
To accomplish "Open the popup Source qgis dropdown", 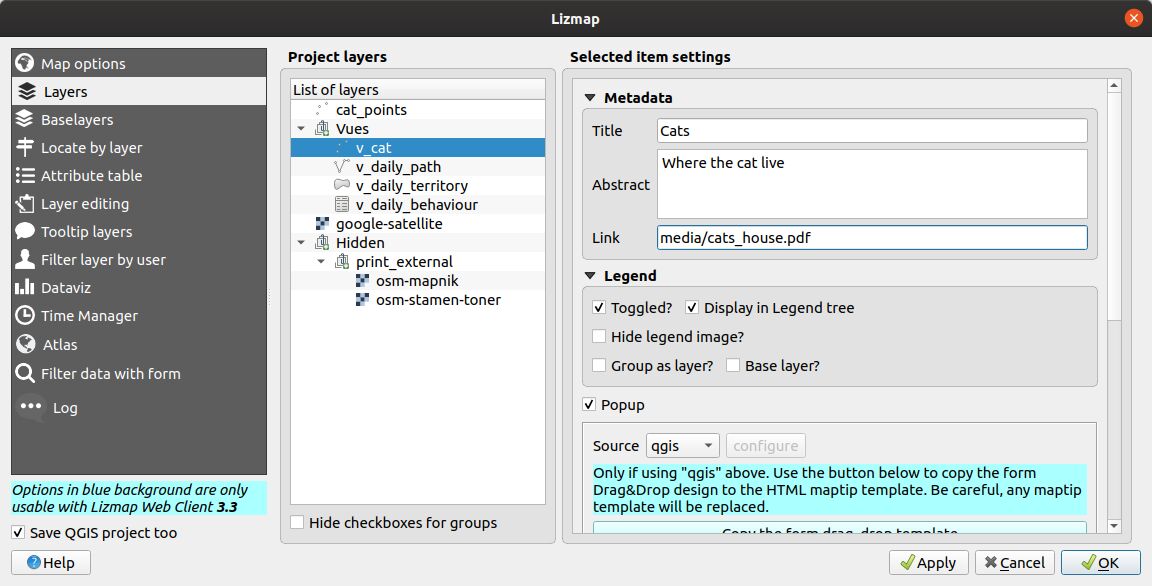I will [683, 446].
